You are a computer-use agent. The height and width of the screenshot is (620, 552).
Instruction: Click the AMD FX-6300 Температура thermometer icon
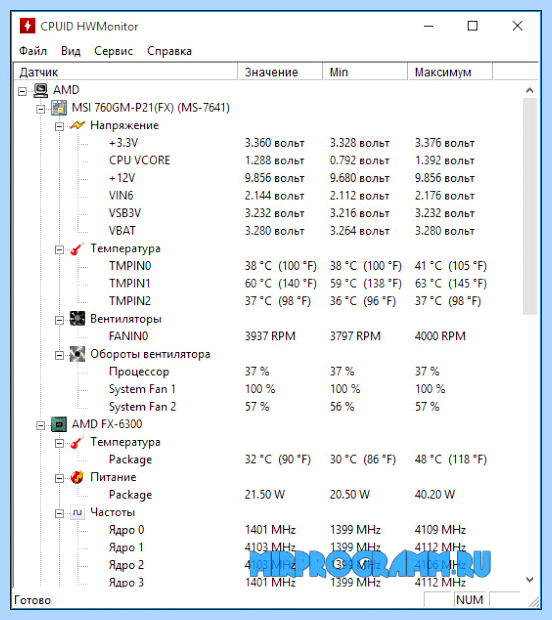click(77, 442)
